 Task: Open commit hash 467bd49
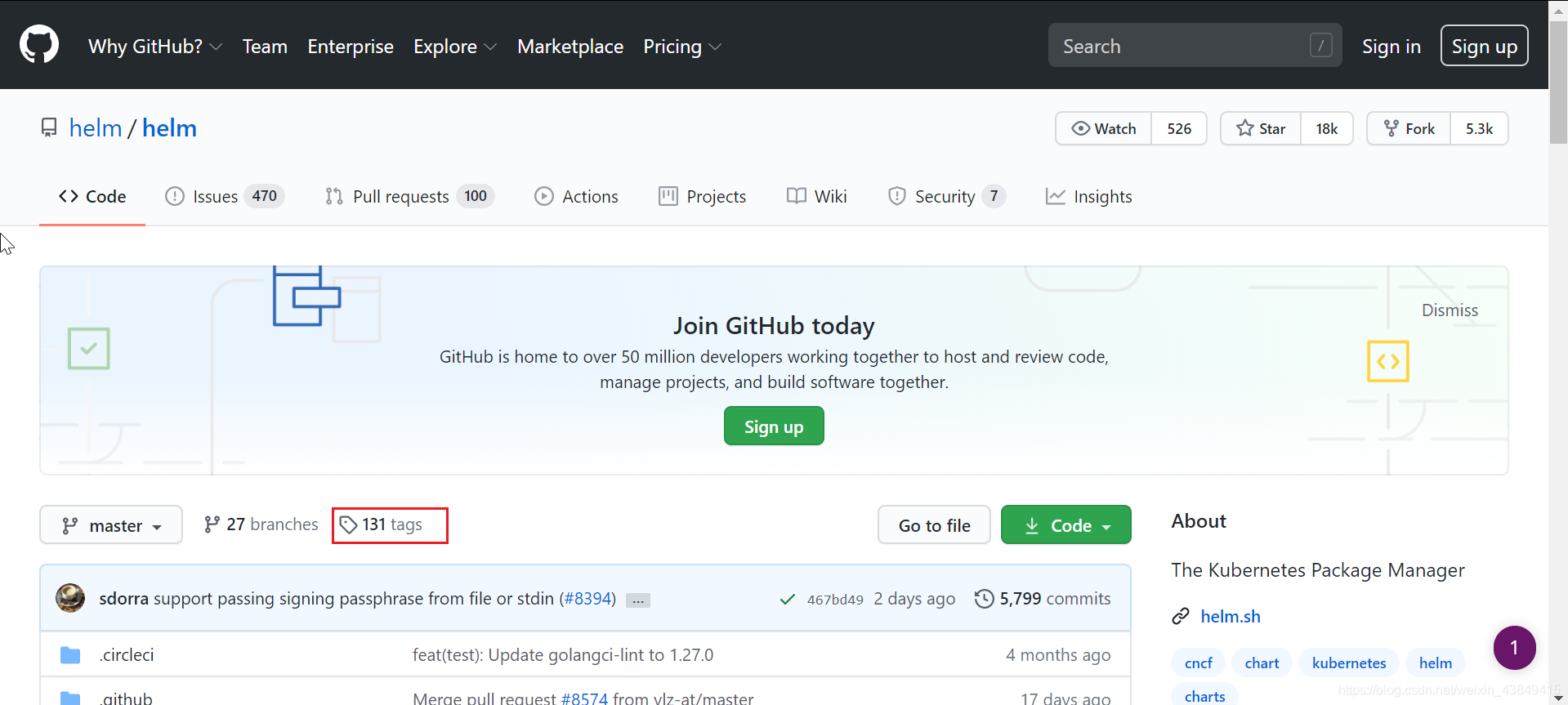click(x=835, y=600)
